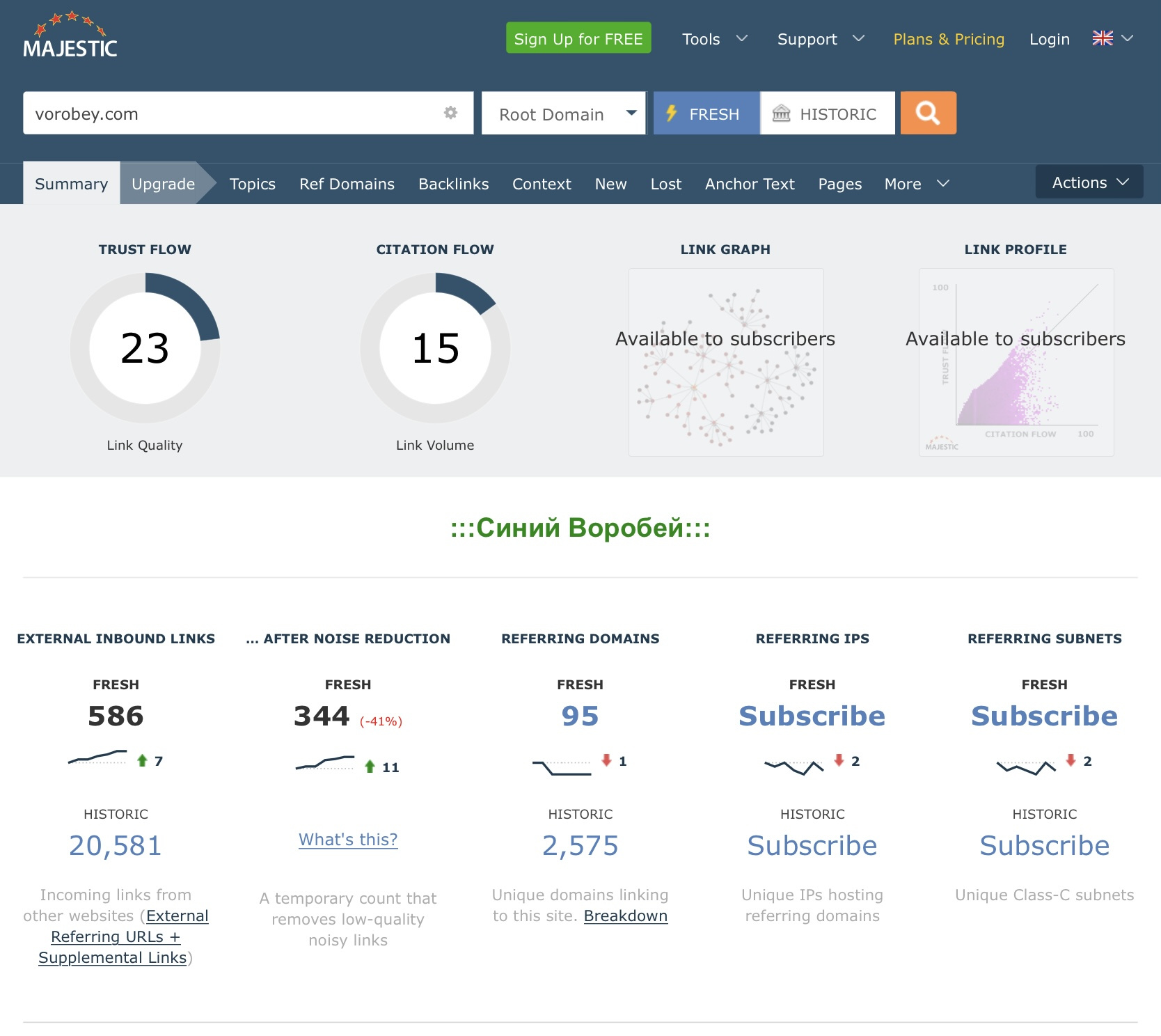Viewport: 1161px width, 1036px height.
Task: Click green up arrow beside 11
Action: (x=370, y=767)
